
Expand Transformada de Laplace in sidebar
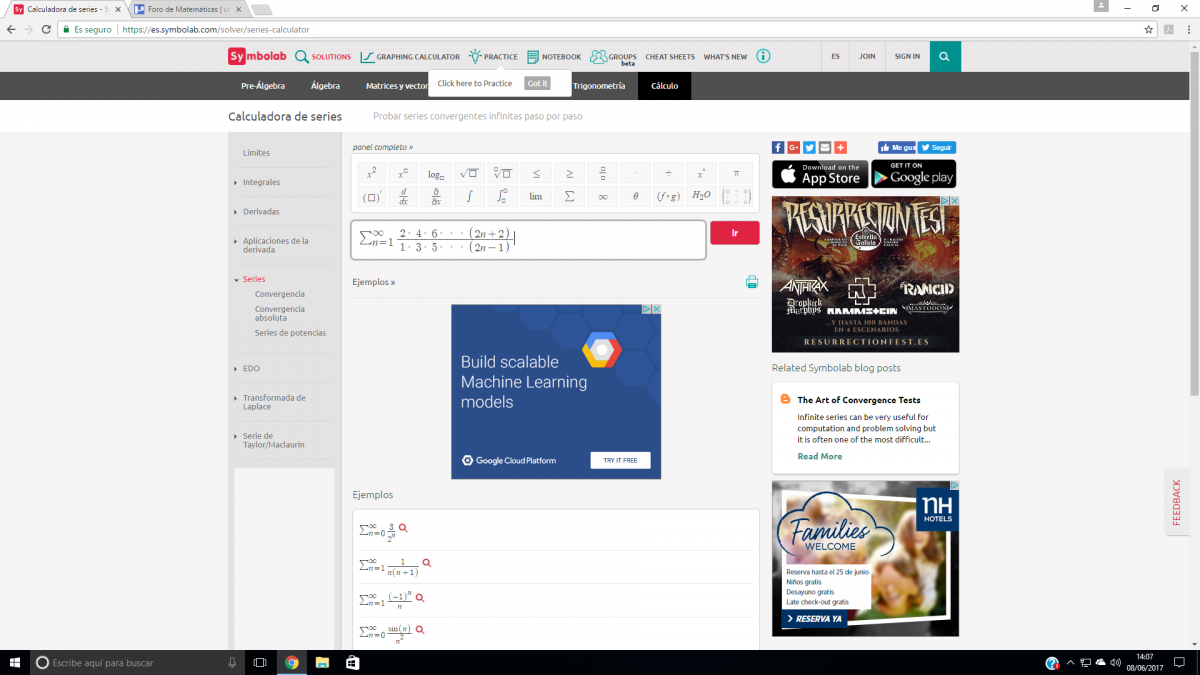click(x=274, y=402)
